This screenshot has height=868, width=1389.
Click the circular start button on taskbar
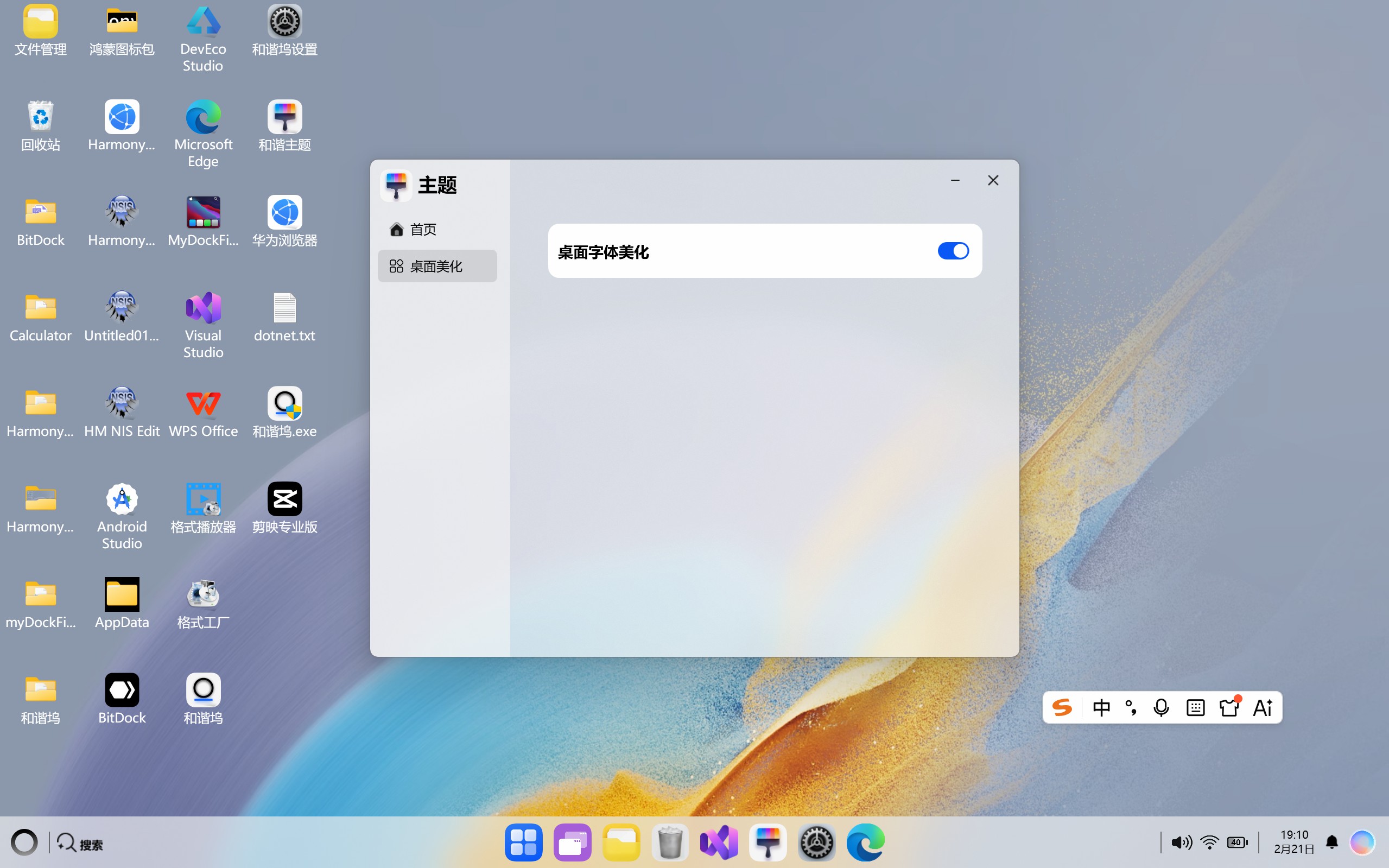click(24, 842)
